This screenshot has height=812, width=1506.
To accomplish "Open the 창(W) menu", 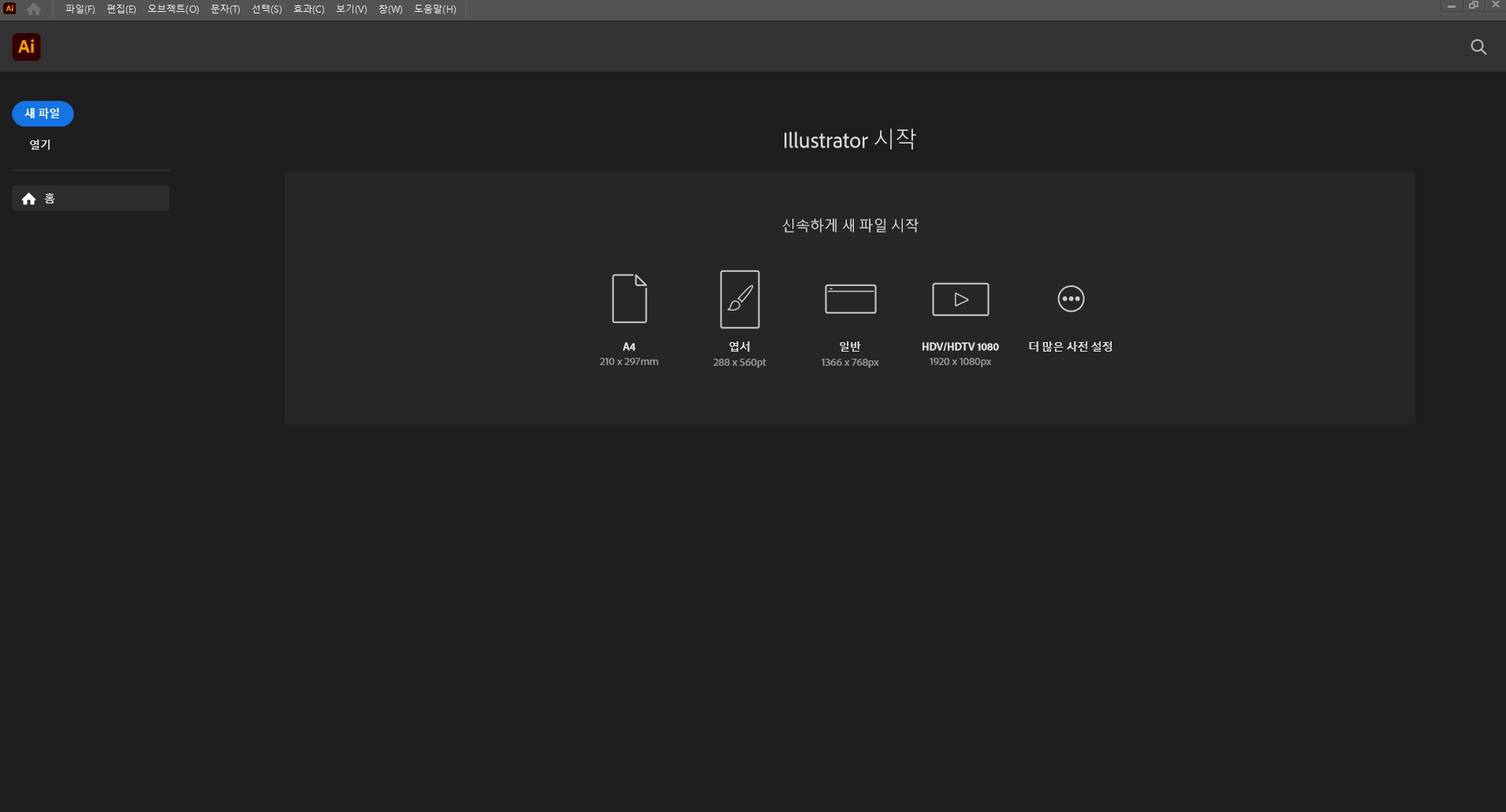I will (390, 9).
